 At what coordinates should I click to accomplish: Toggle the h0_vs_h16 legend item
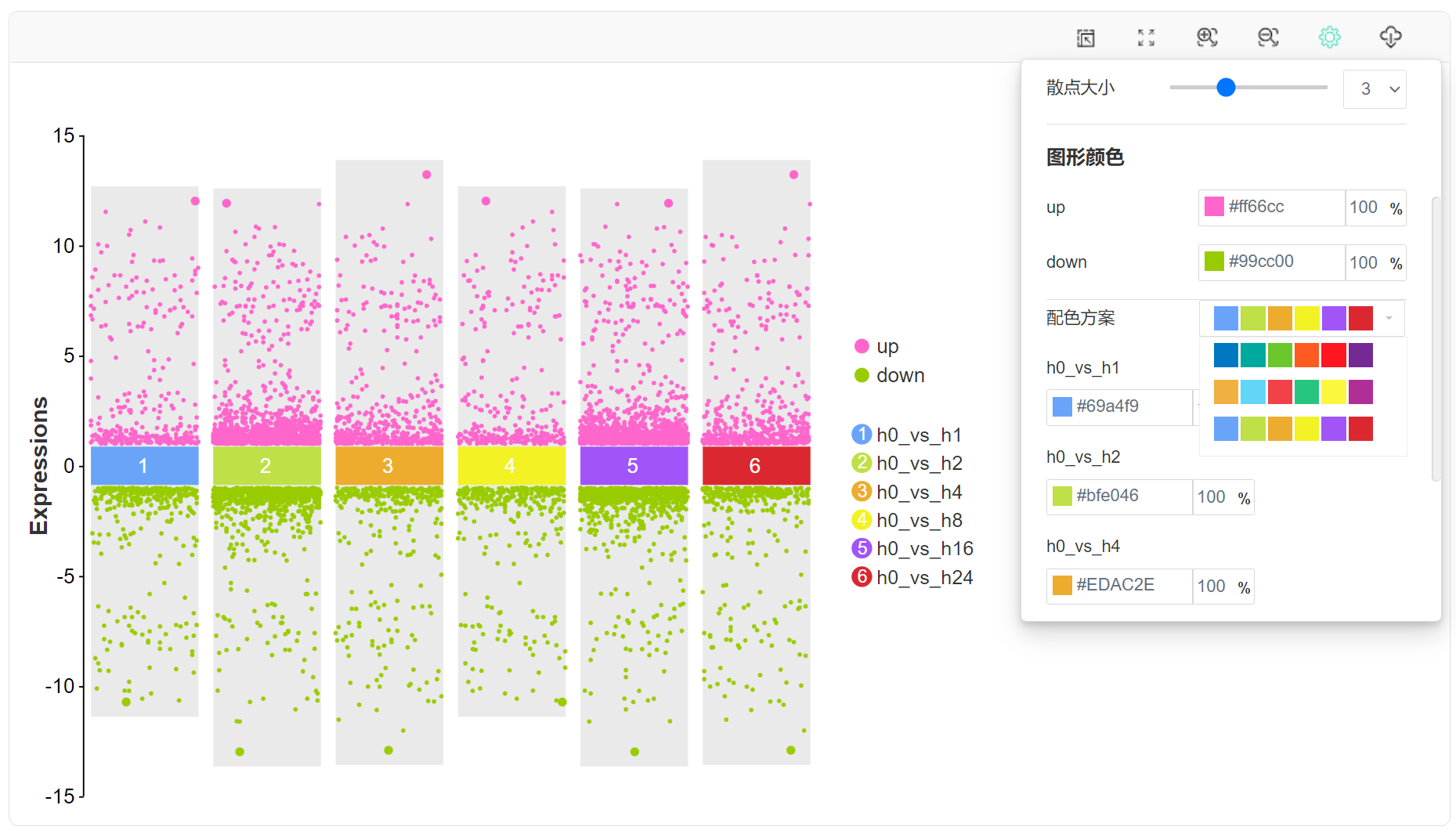(x=912, y=548)
